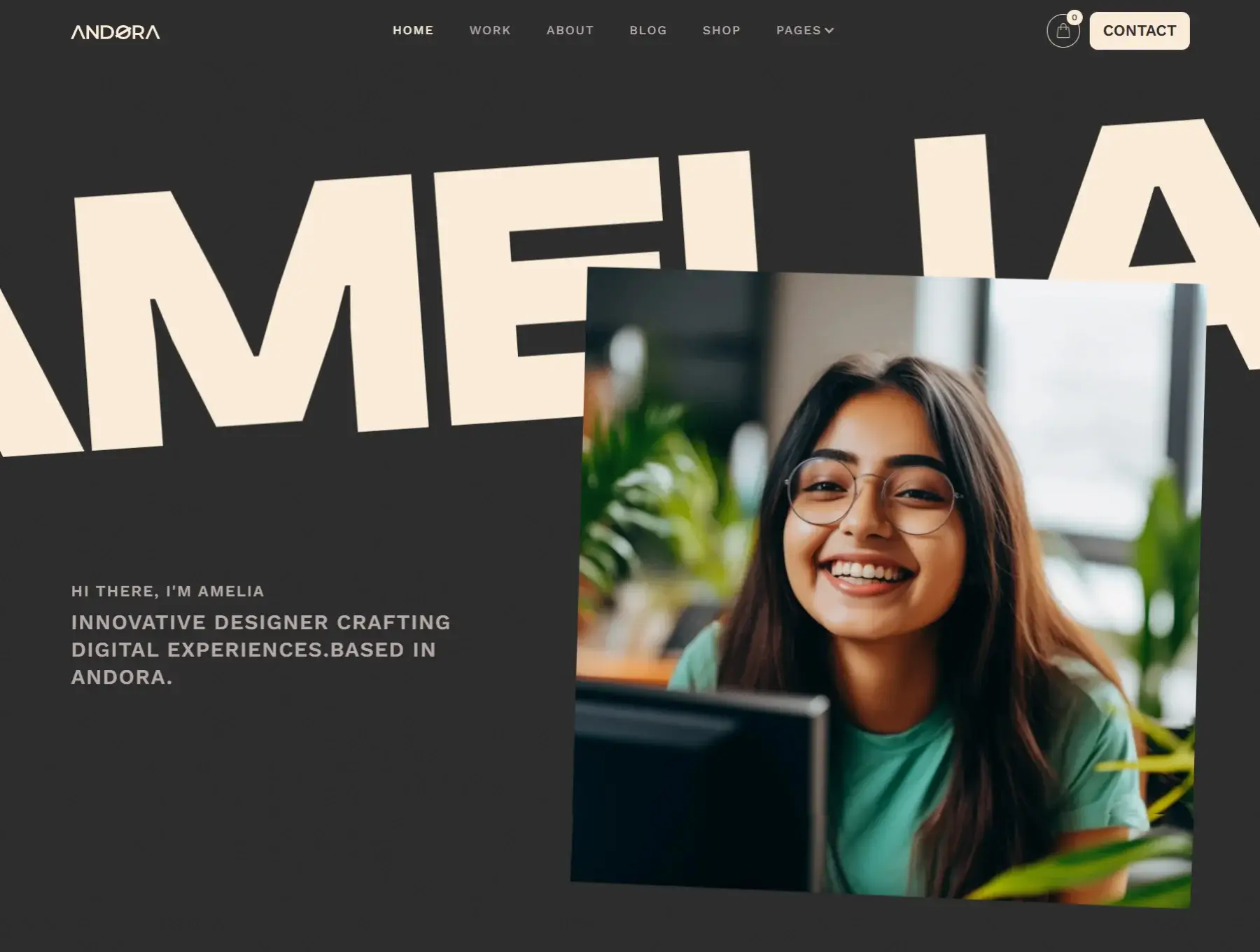The width and height of the screenshot is (1260, 952).
Task: Expand the Pages dropdown chevron
Action: 829,30
